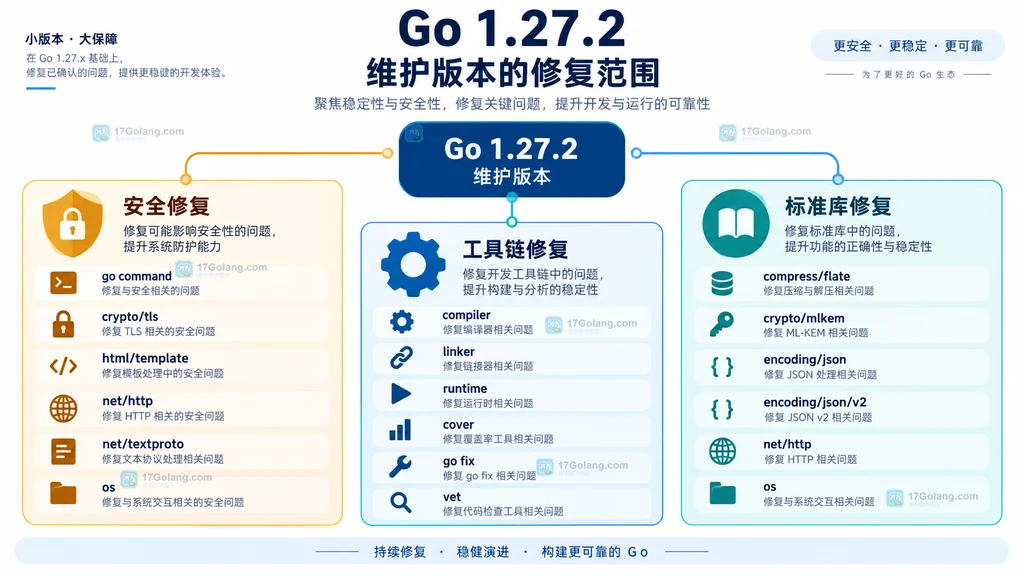Click the go command label

point(136,276)
